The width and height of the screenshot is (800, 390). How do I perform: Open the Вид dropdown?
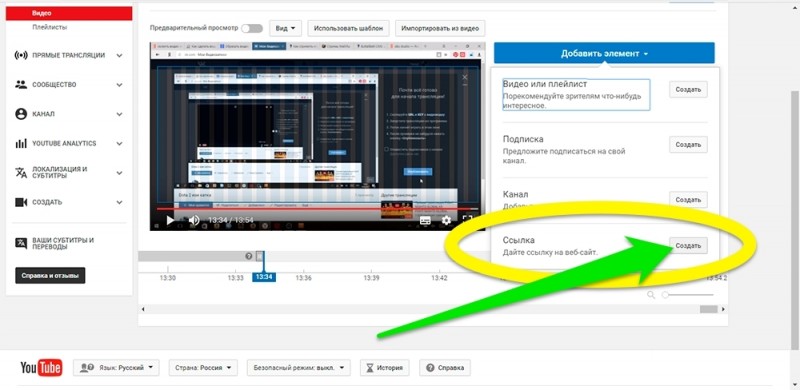coord(286,28)
